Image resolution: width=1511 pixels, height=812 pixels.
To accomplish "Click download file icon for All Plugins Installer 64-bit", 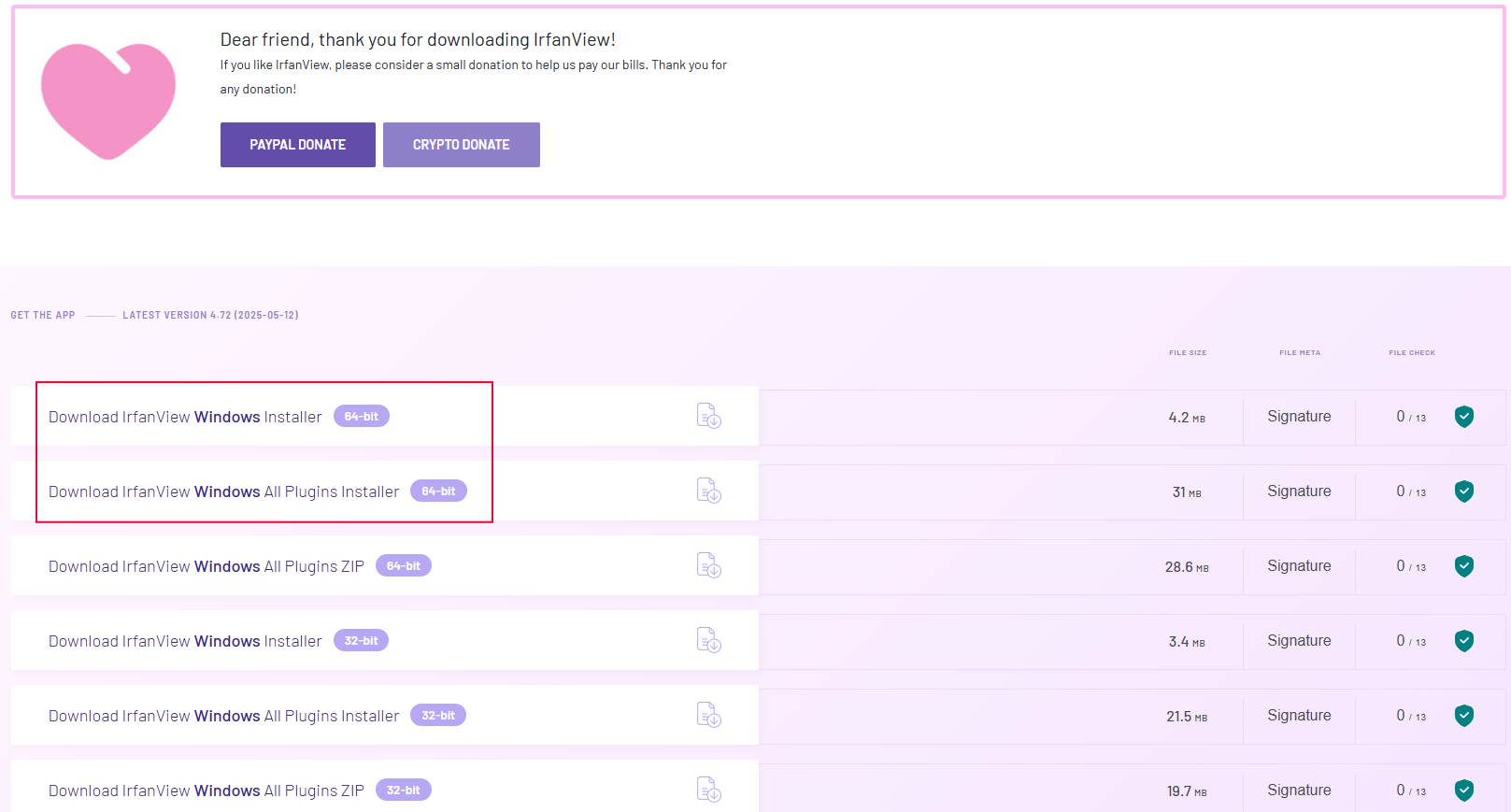I will (709, 491).
